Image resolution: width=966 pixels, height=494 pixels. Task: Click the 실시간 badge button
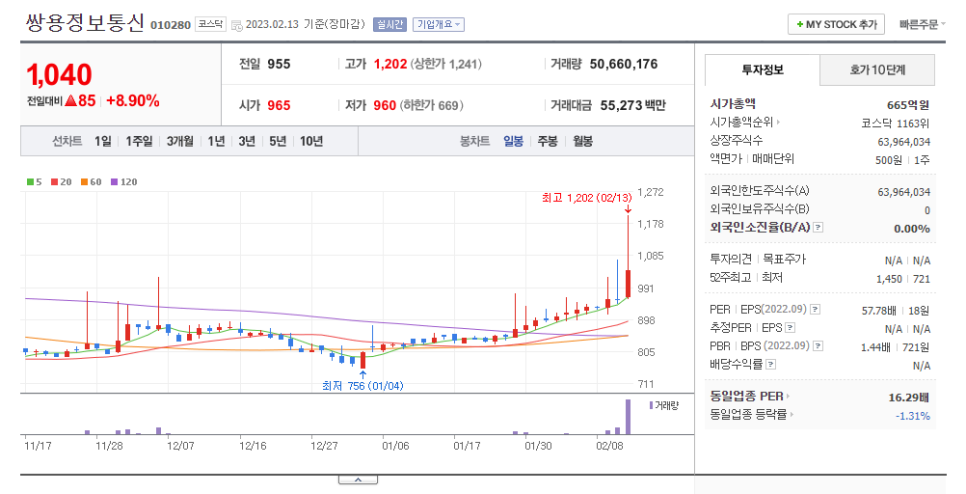[389, 25]
